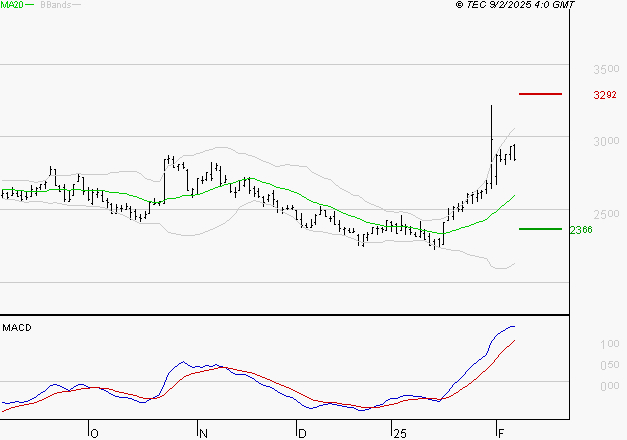This screenshot has width=627, height=440.
Task: Click the BBands legend label
Action: tap(56, 5)
